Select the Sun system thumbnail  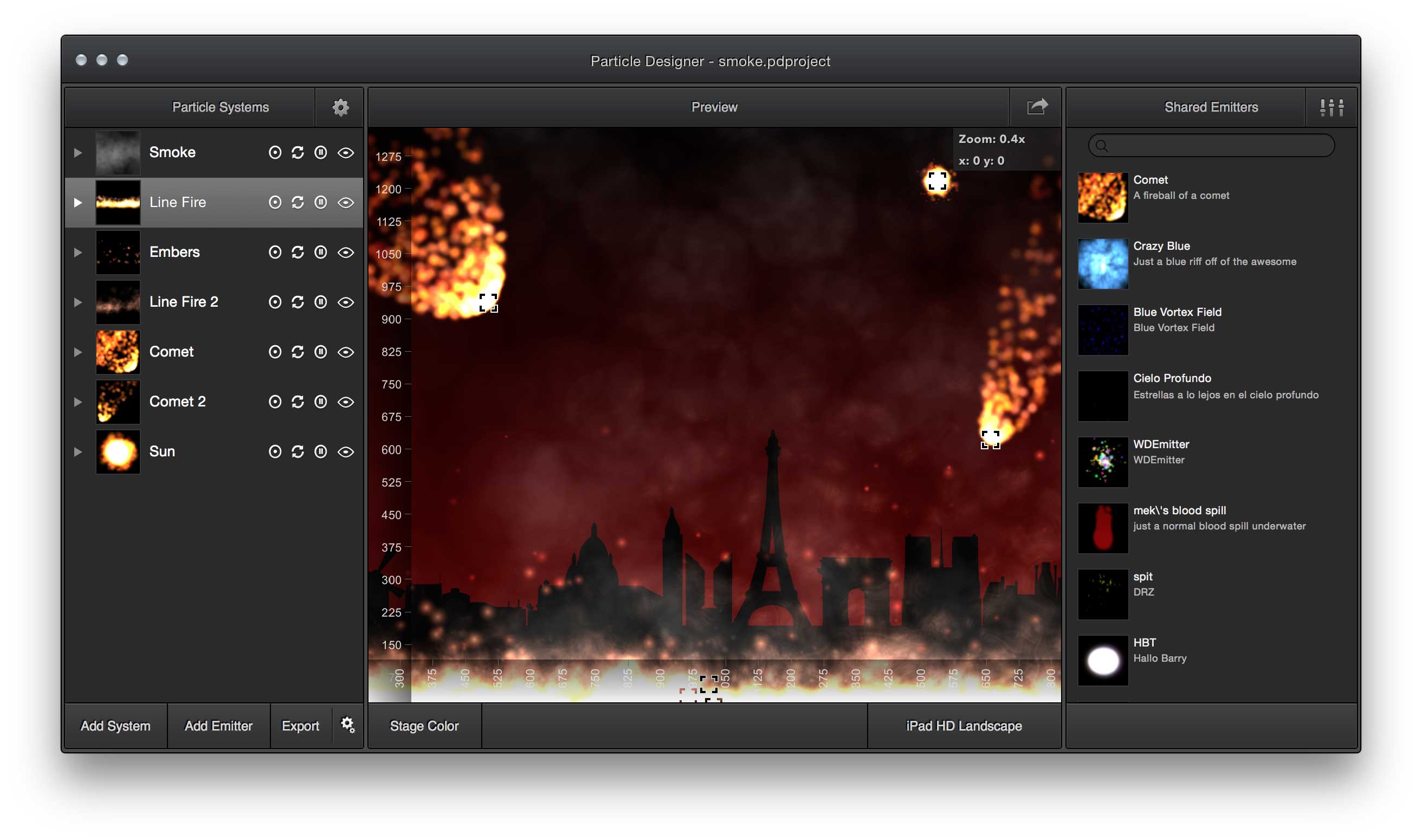[118, 451]
